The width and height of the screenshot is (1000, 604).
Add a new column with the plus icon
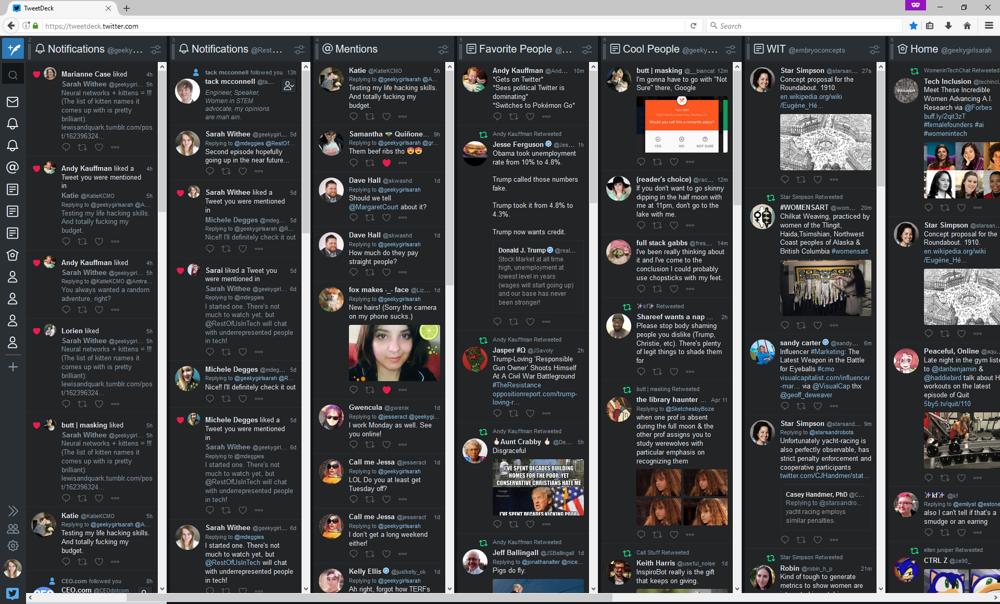coord(13,367)
